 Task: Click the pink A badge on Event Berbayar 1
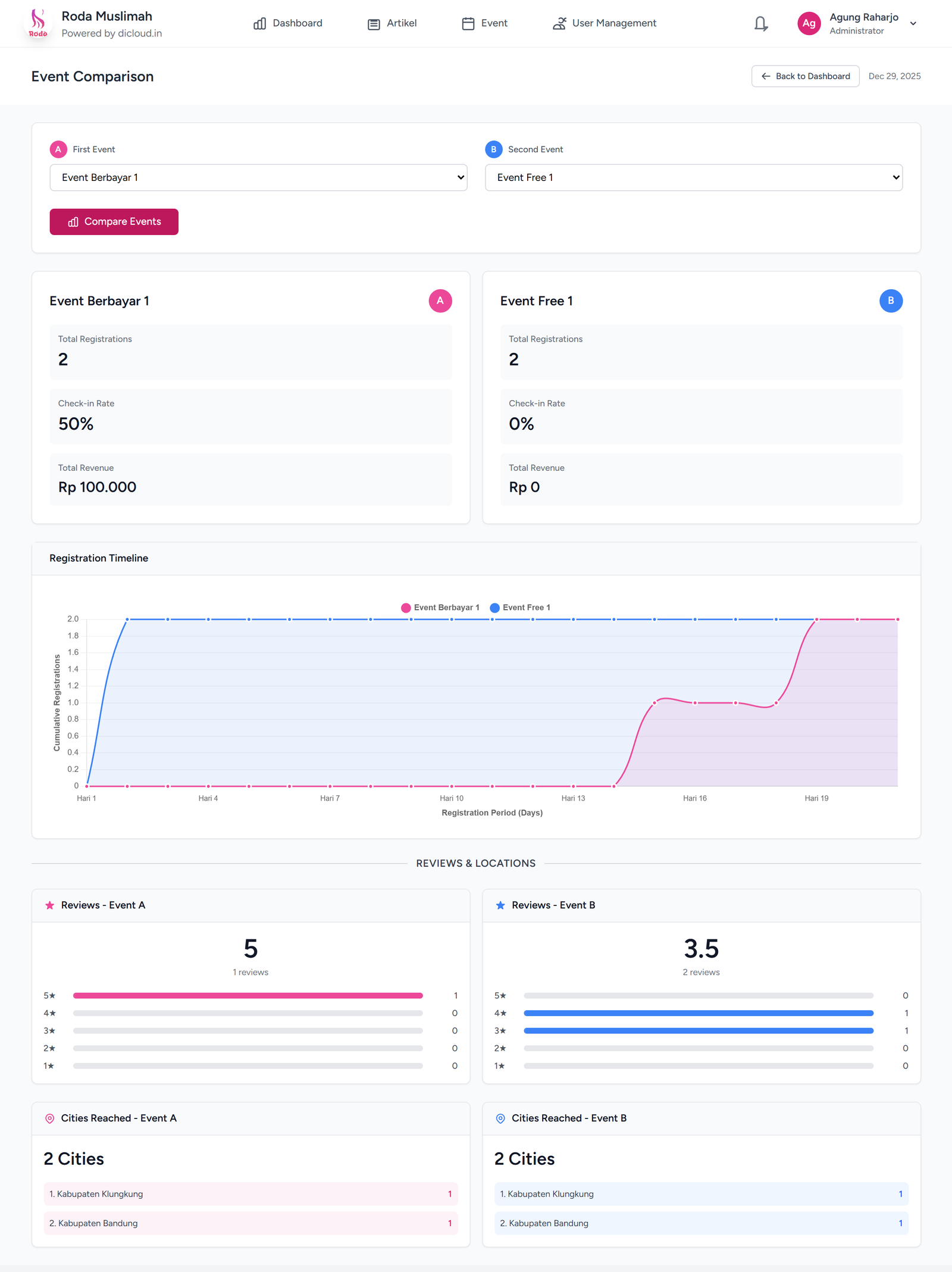(x=440, y=301)
